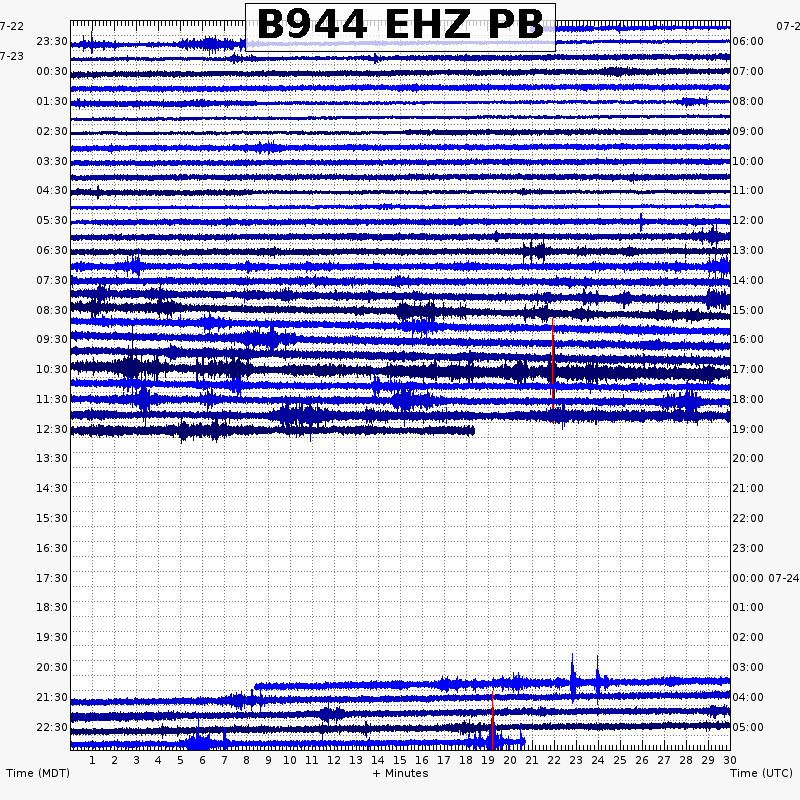Select the minute tick label 15
This screenshot has height=800, width=800.
400,761
